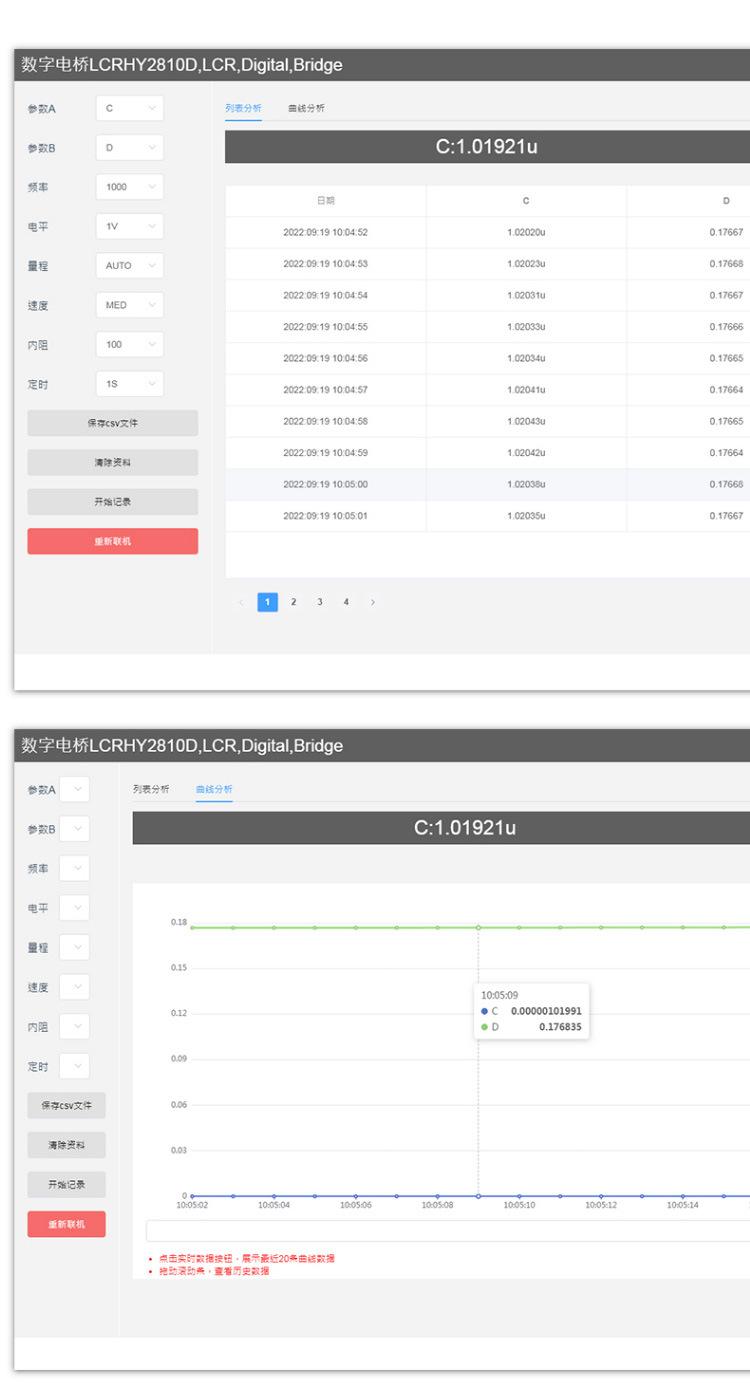Open the 内阻 dropdown showing 100
Image resolution: width=750 pixels, height=1386 pixels.
(x=129, y=345)
